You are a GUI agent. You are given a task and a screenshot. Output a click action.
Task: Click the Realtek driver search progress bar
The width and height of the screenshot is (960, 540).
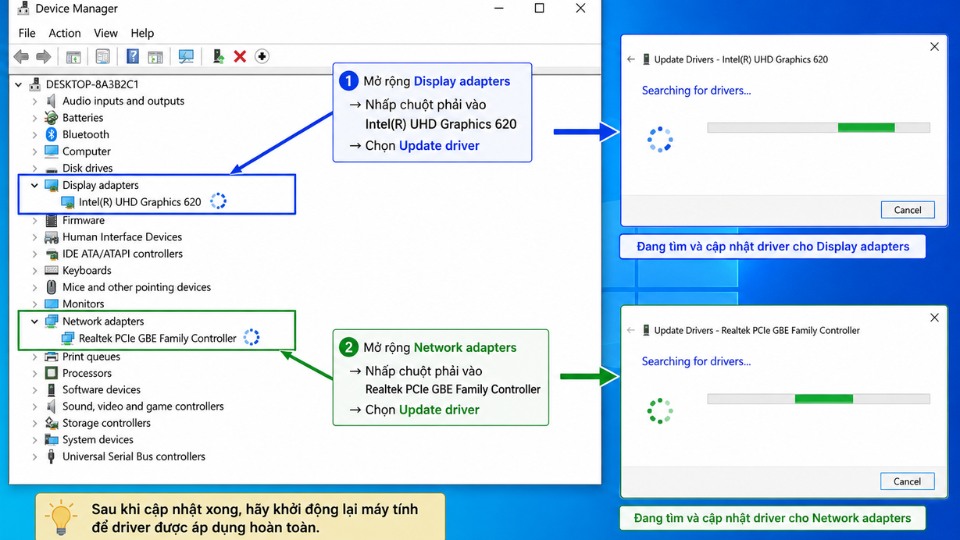(819, 399)
